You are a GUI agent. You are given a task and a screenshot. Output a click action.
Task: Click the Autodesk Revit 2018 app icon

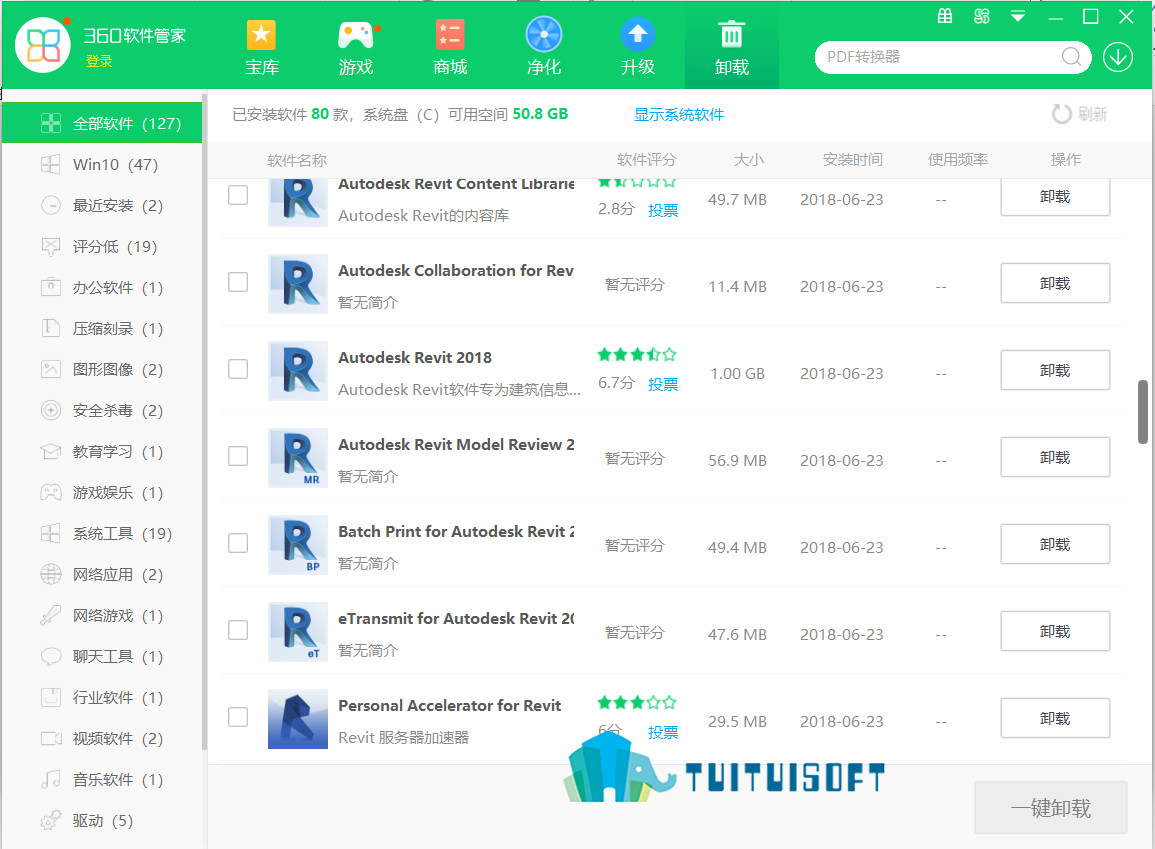pos(298,370)
